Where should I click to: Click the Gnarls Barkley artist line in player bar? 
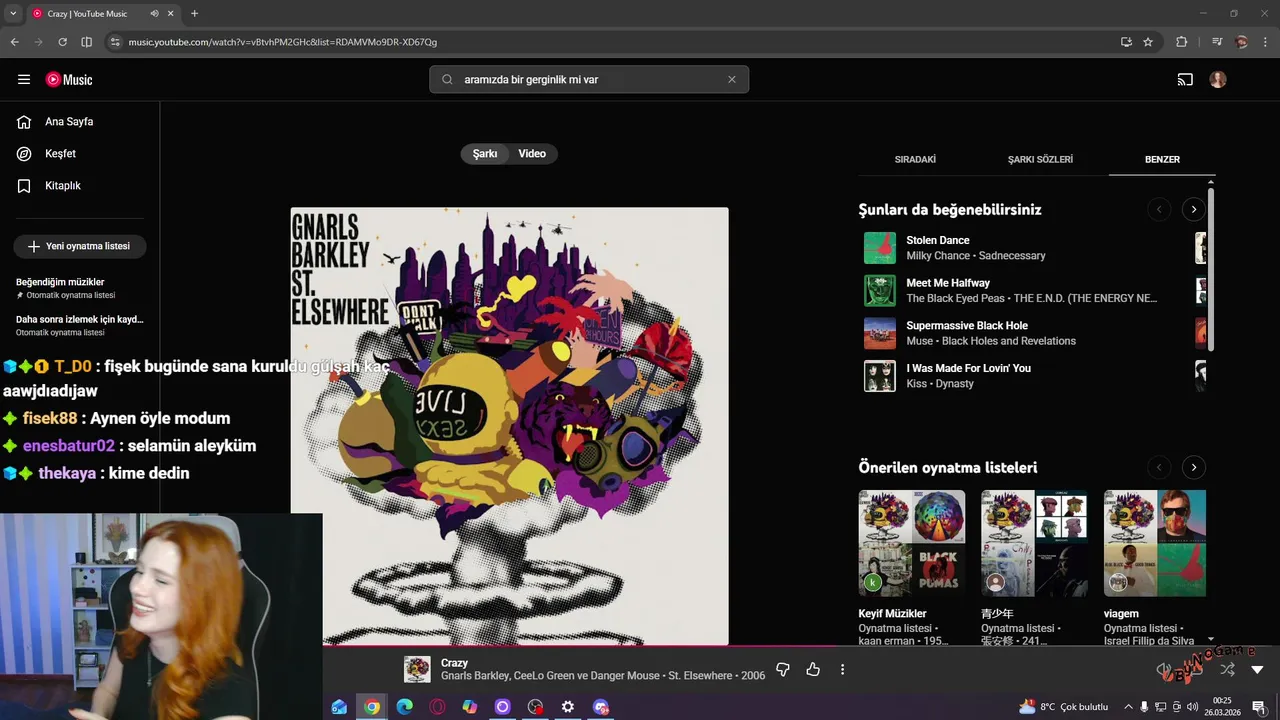pos(603,676)
